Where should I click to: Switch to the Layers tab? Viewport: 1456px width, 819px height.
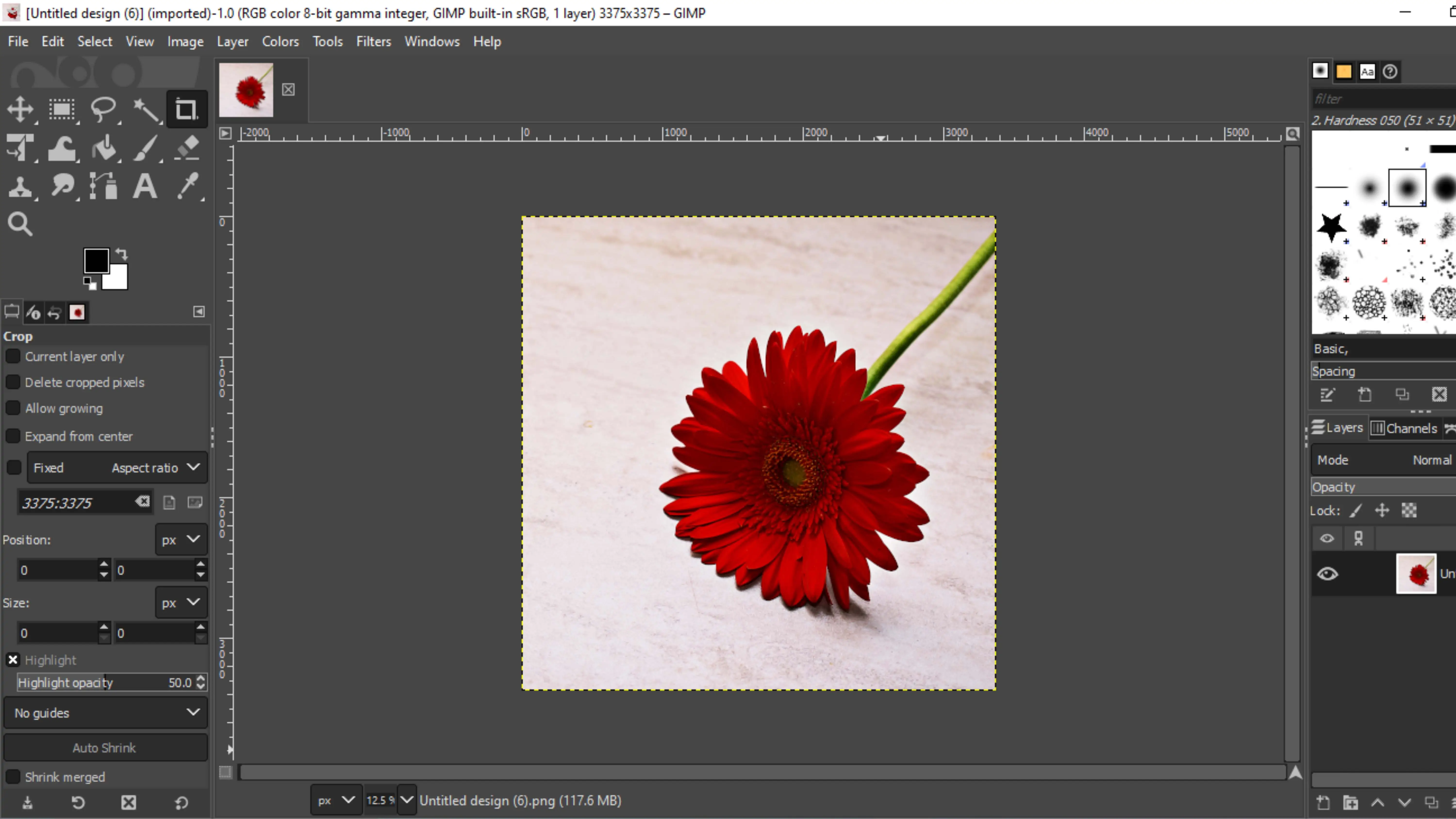(x=1337, y=428)
